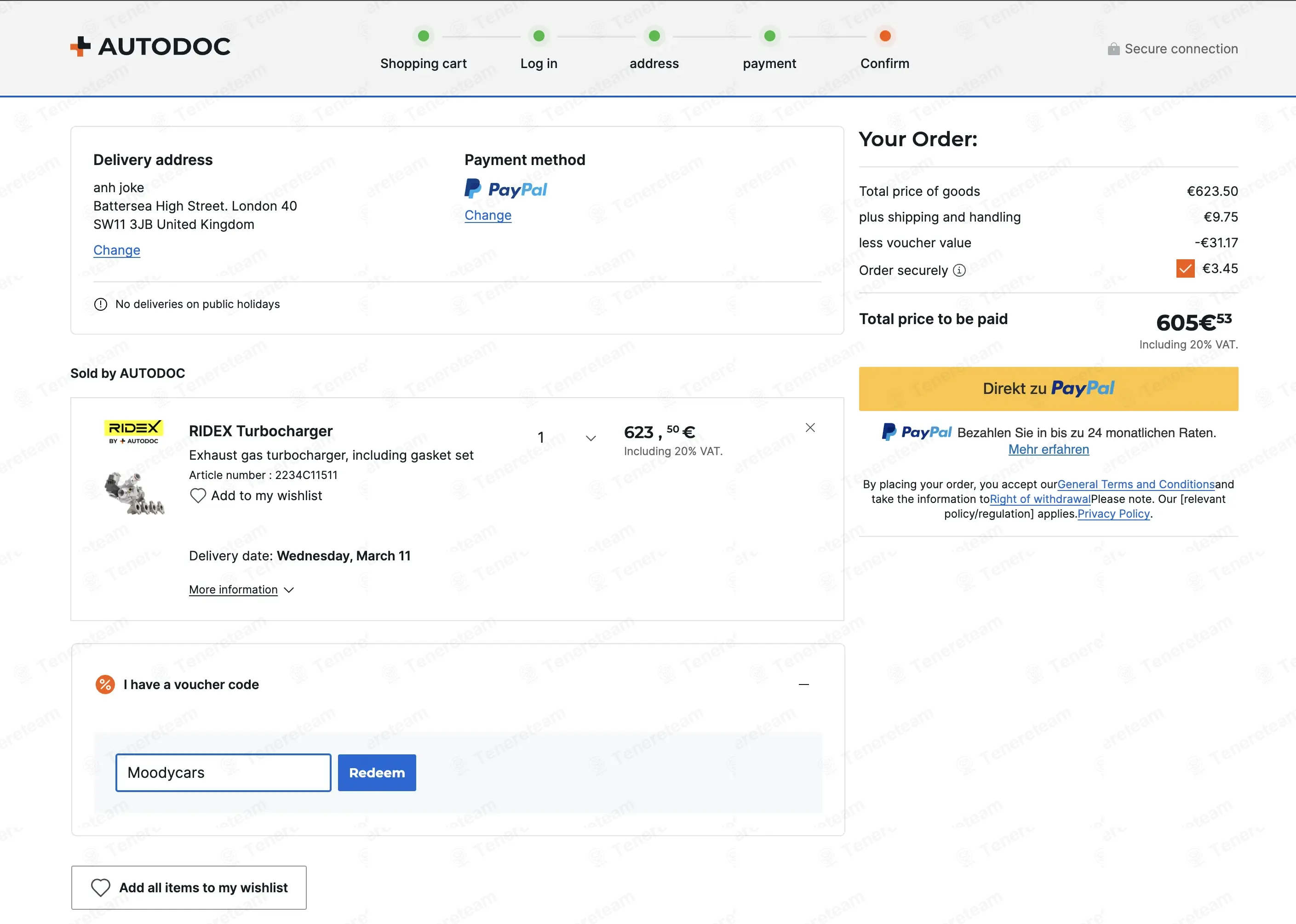Screen dimensions: 1296x924
Task: Click the PayPal payment method logo
Action: [x=505, y=189]
